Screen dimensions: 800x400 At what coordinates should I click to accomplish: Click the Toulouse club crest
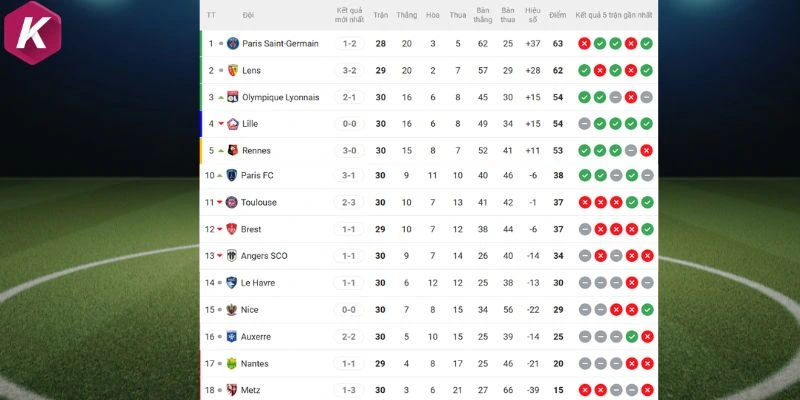point(233,202)
